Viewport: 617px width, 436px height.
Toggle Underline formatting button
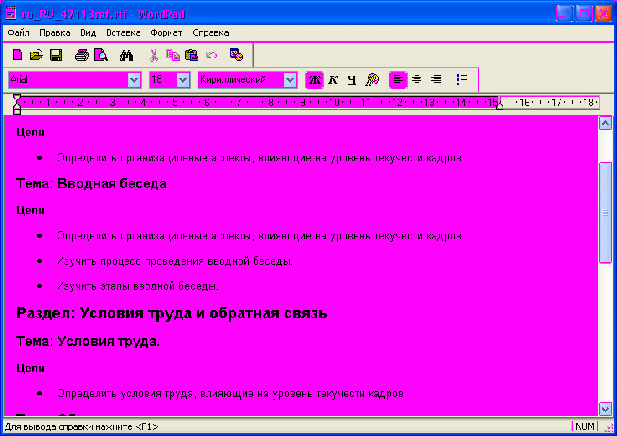point(351,80)
